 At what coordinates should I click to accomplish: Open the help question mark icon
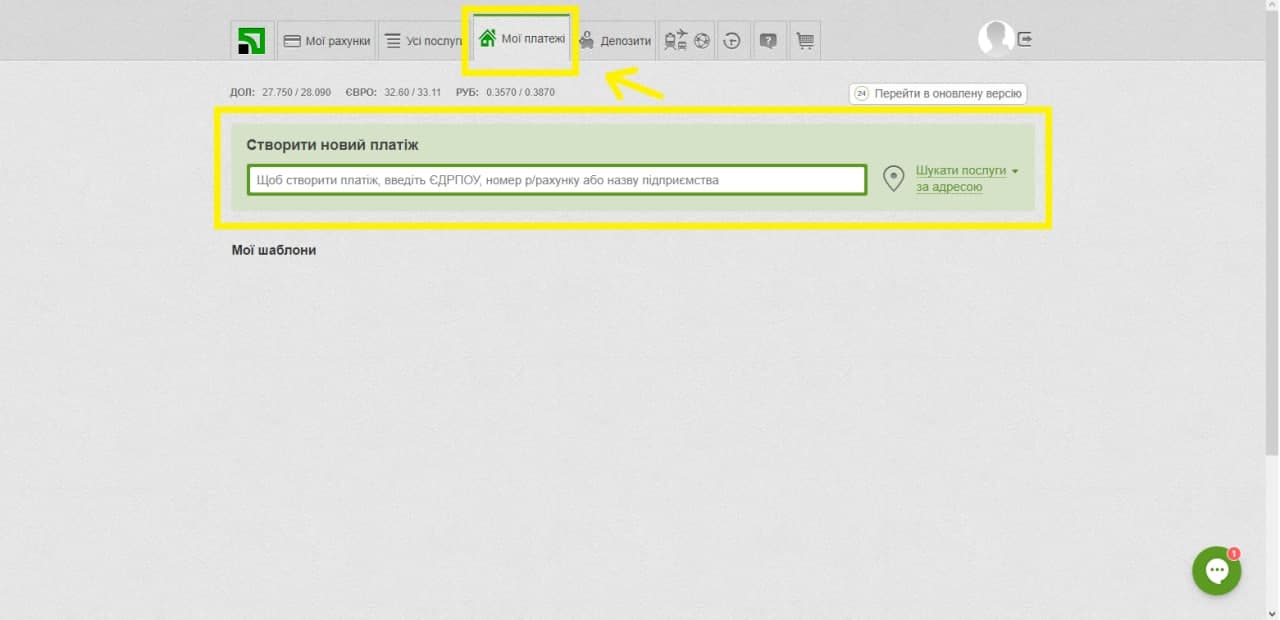click(x=768, y=41)
